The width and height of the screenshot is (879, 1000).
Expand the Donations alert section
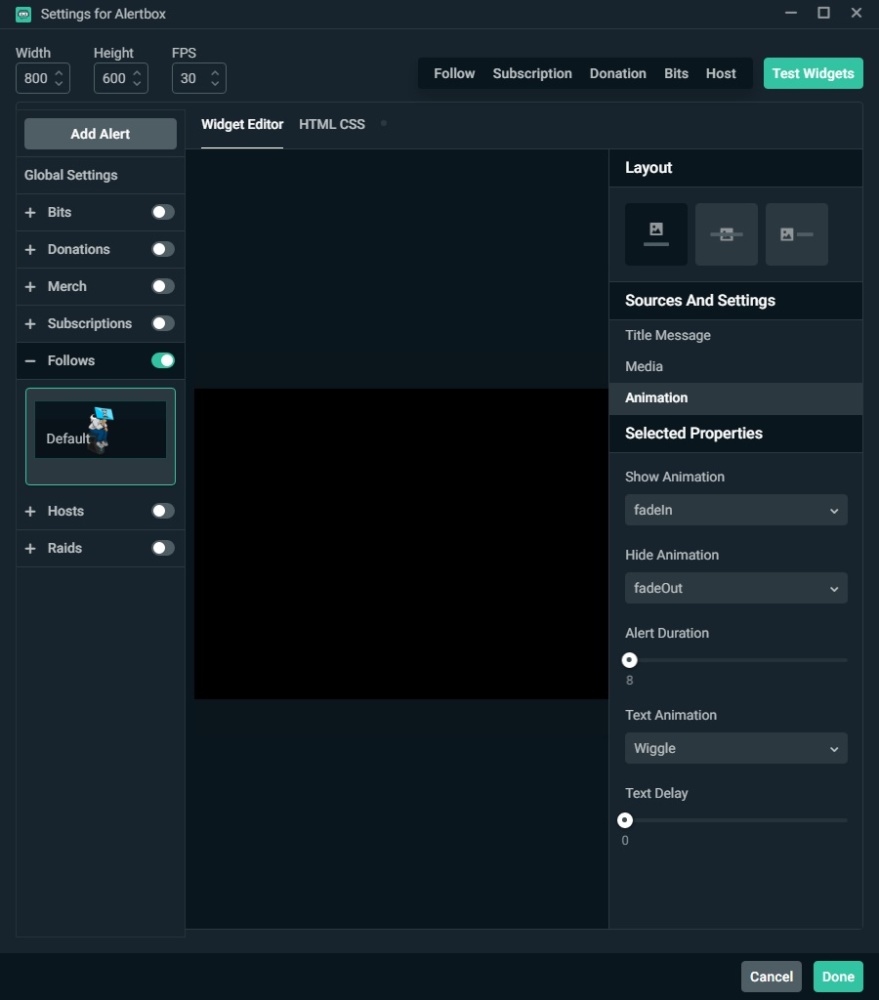[30, 249]
